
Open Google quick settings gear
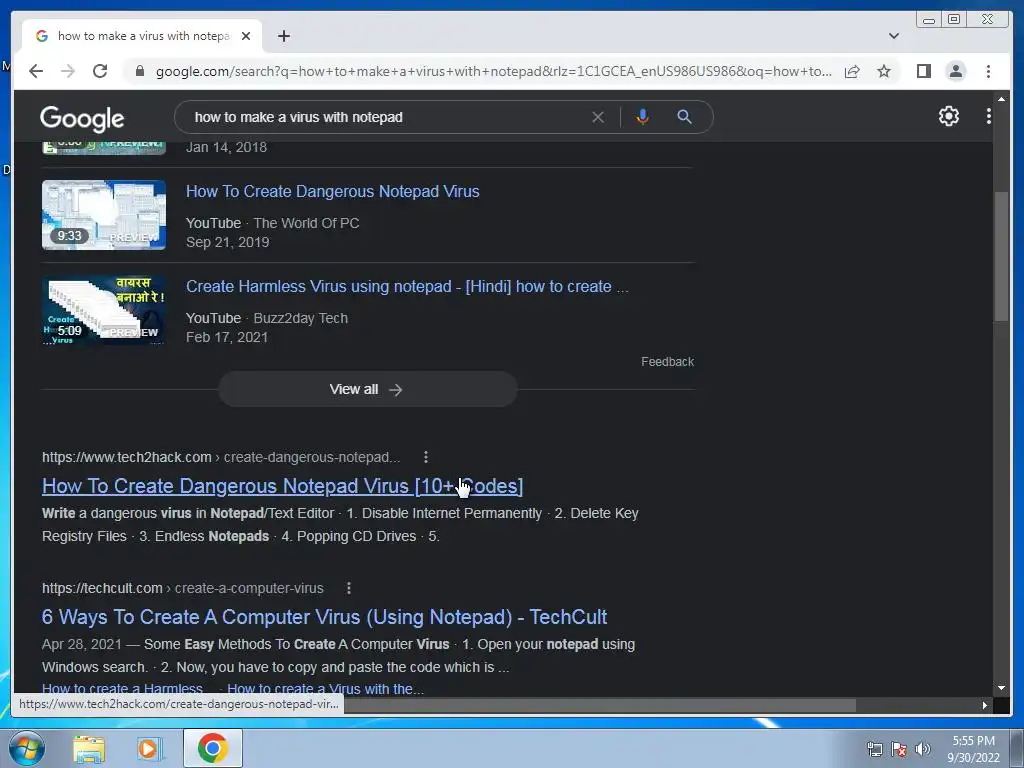click(948, 116)
